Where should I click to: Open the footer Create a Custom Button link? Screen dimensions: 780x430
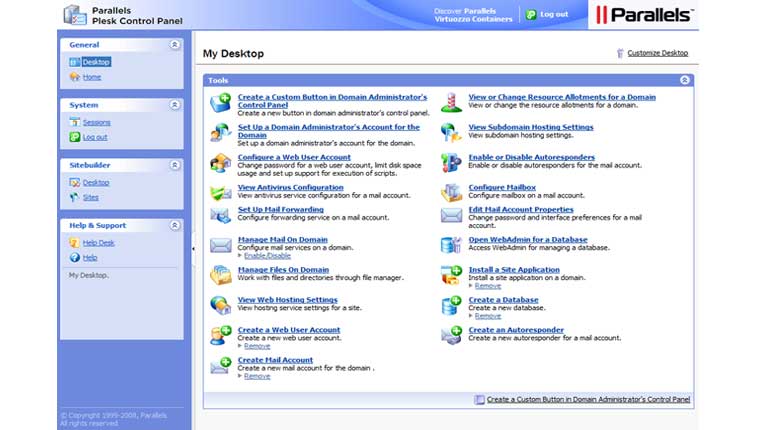pos(588,399)
